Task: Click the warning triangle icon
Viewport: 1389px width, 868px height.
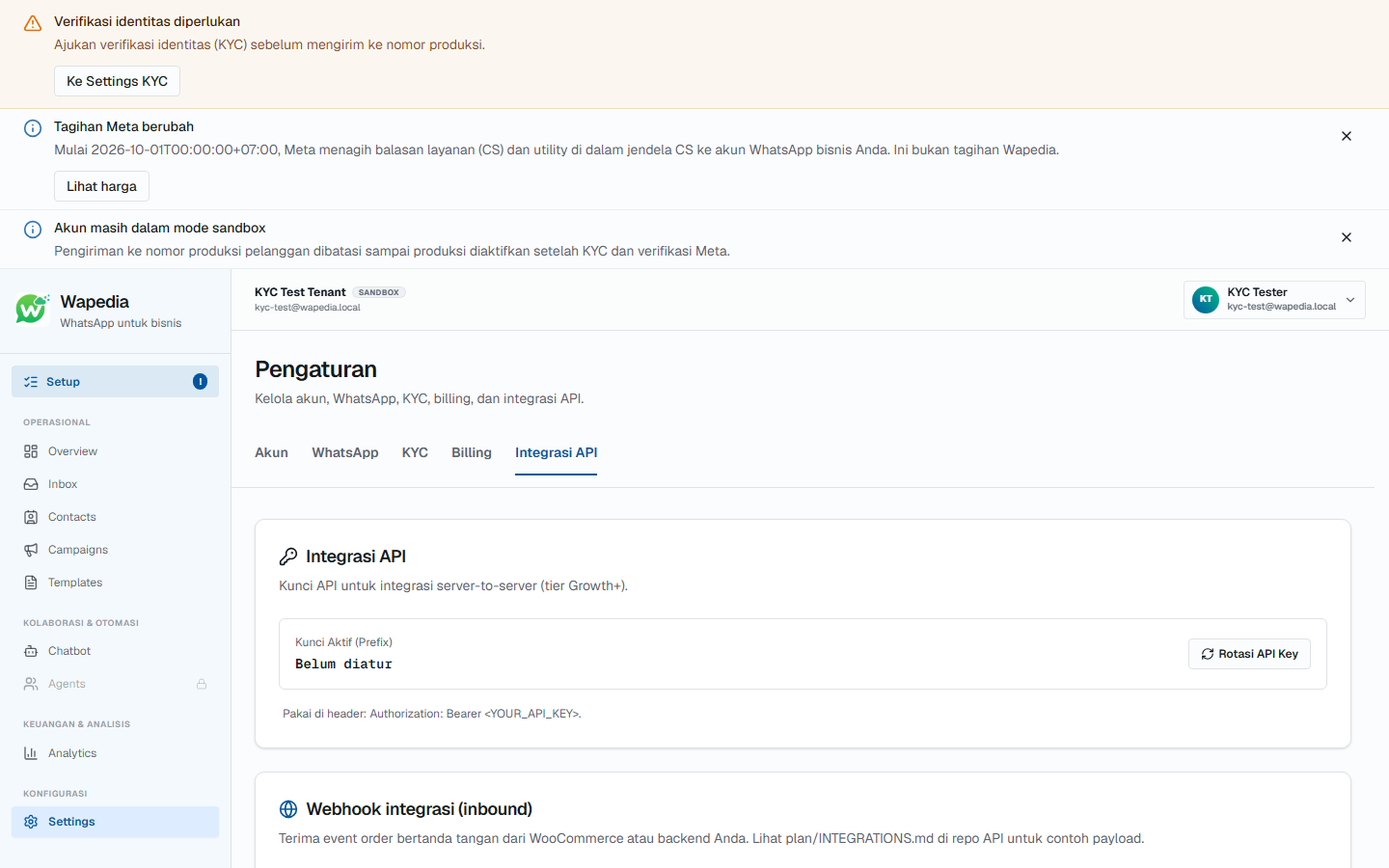Action: click(33, 23)
